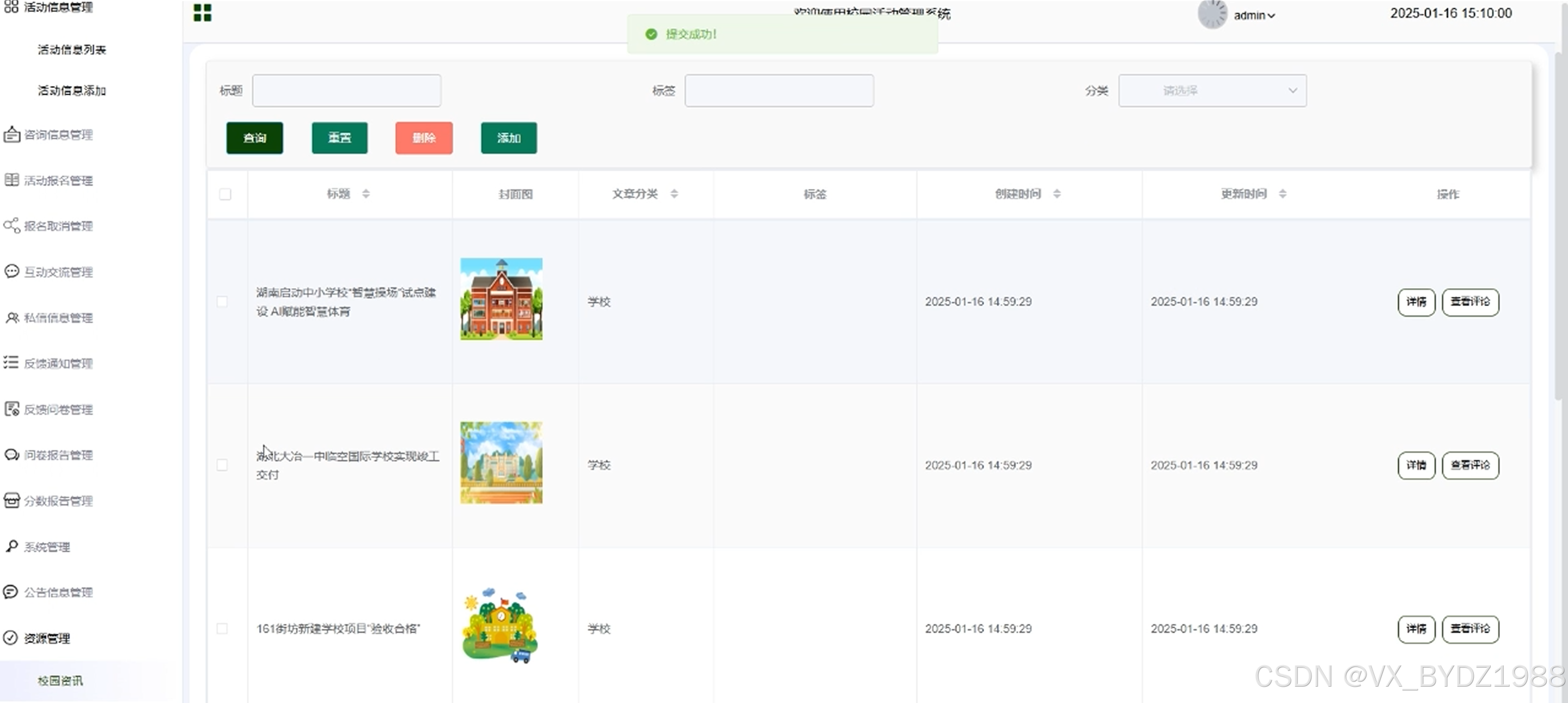Expand the admin user dropdown
The height and width of the screenshot is (703, 1568).
[1254, 16]
